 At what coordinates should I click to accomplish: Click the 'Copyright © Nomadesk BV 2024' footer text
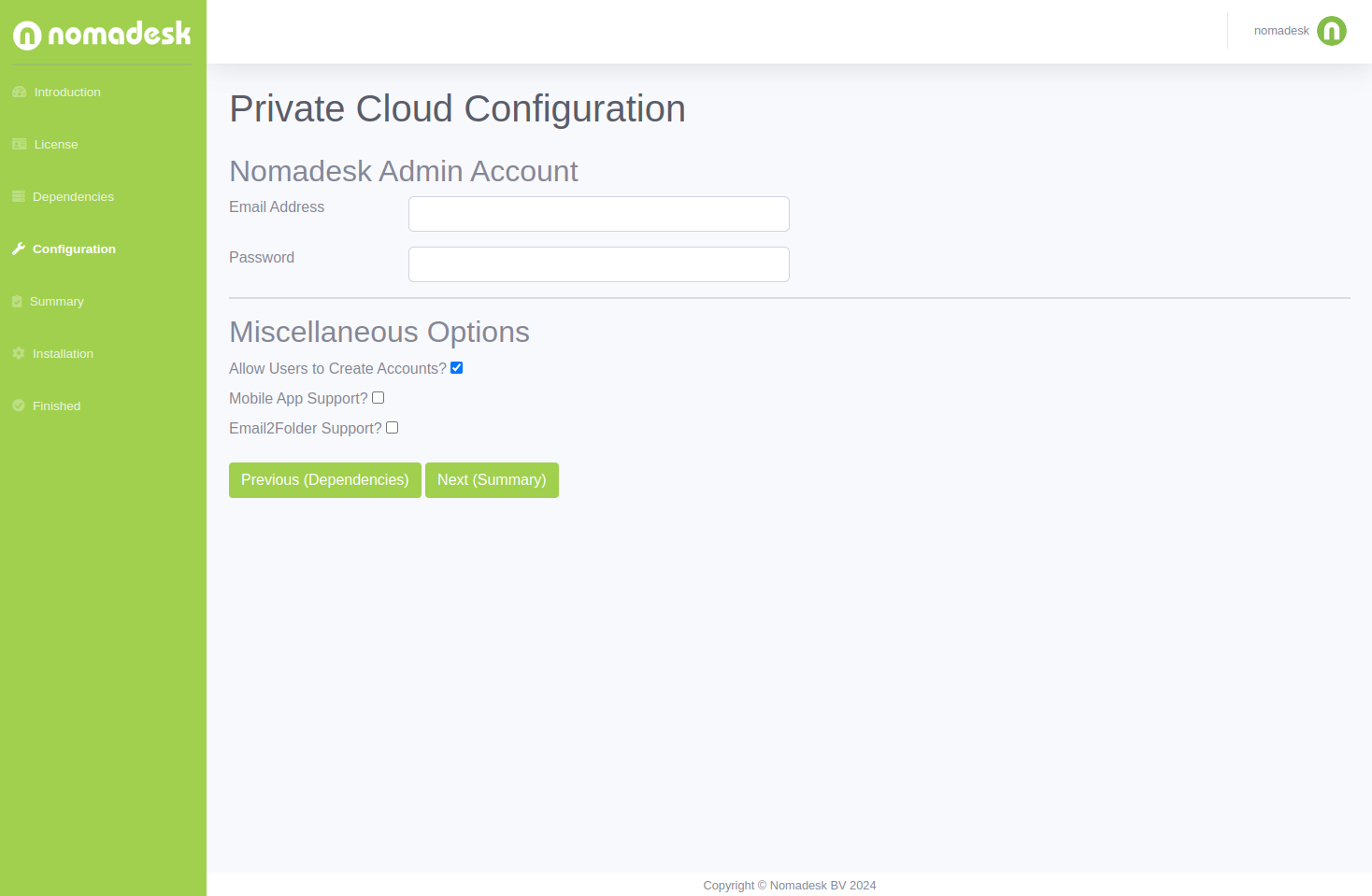coord(790,886)
